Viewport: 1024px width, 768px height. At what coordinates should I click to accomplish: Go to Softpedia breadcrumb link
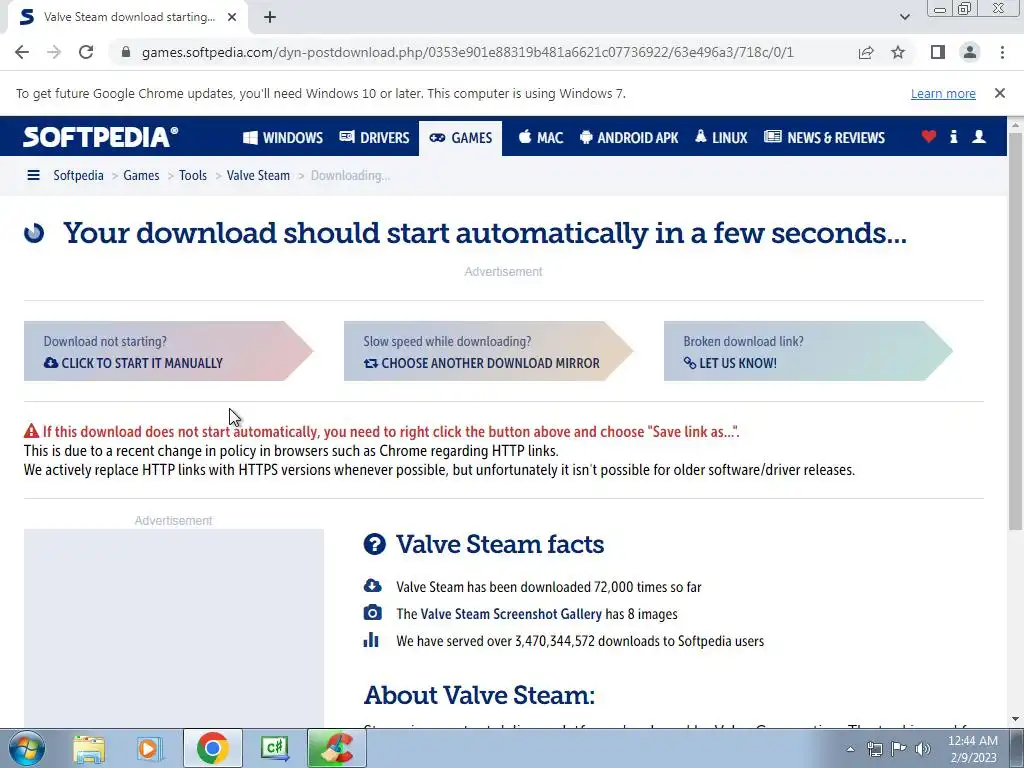click(78, 175)
